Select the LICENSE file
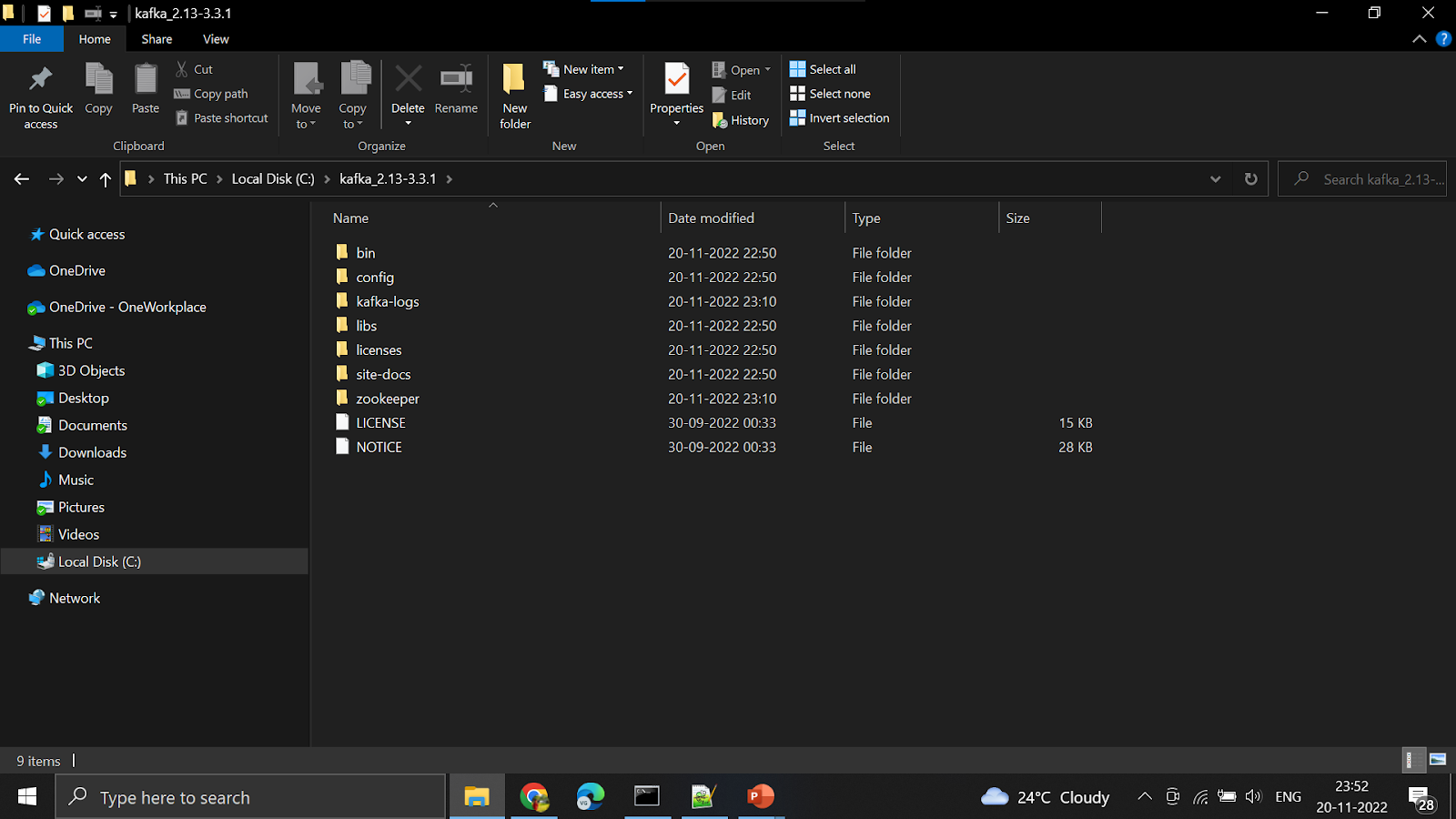Viewport: 1456px width, 819px height. (x=380, y=423)
